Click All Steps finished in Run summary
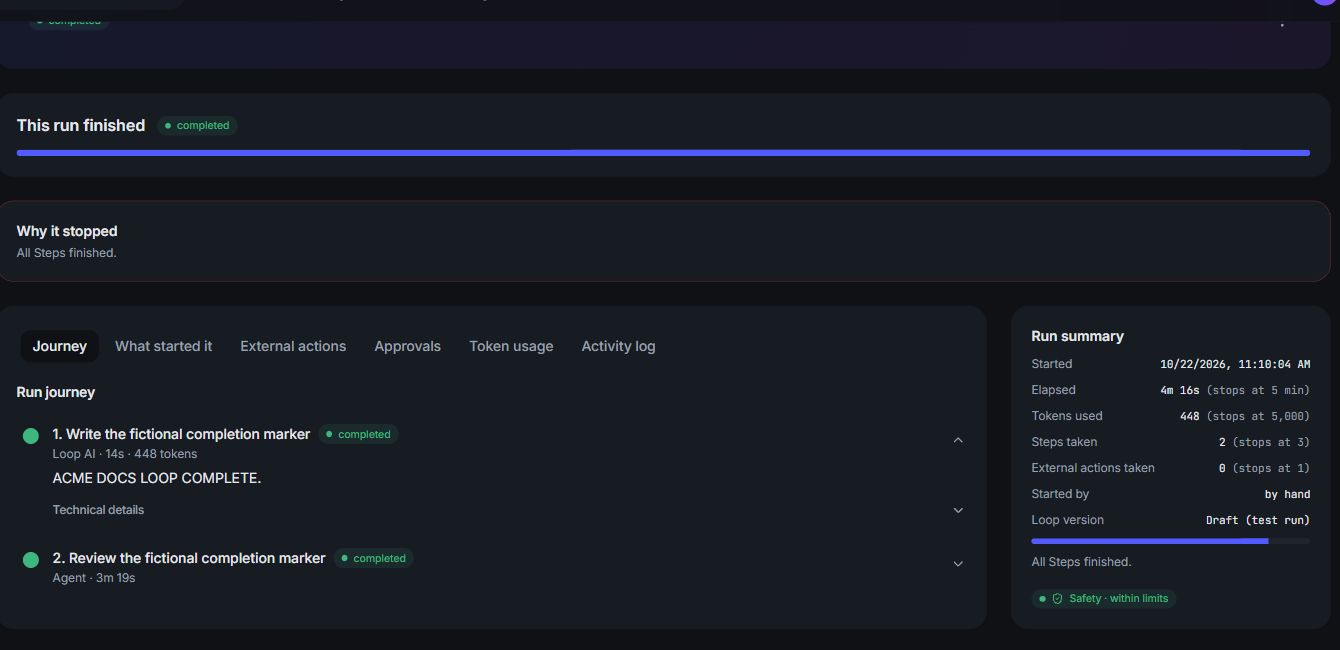The image size is (1340, 650). [1081, 562]
